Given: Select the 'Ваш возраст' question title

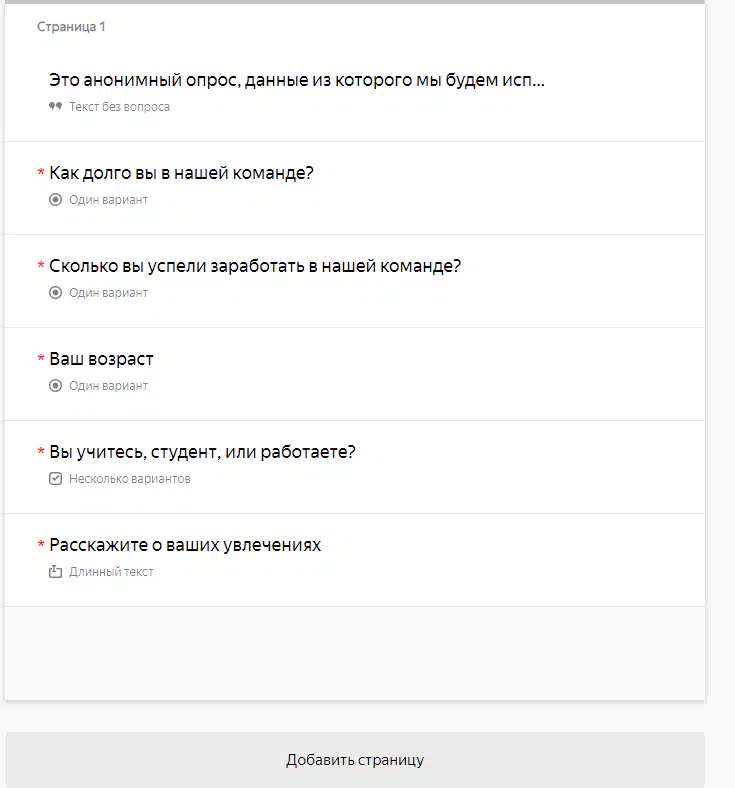Looking at the screenshot, I should coord(101,359).
